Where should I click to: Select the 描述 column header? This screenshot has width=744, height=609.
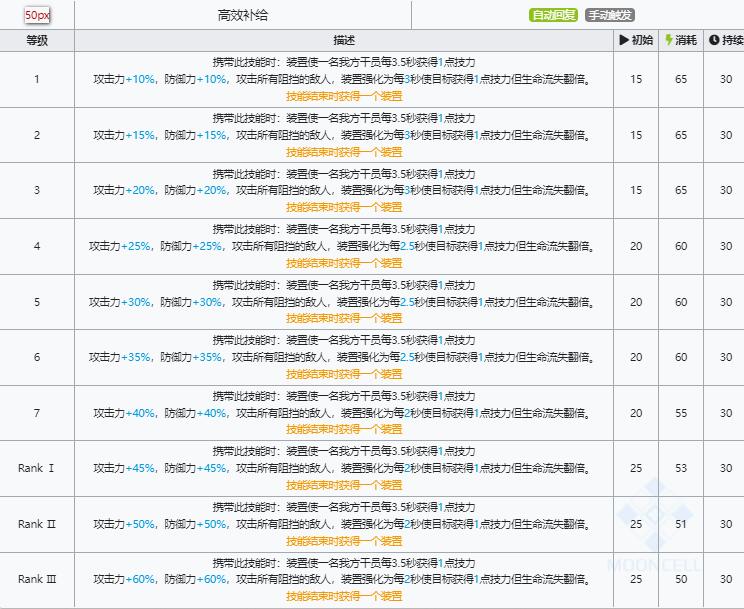click(344, 40)
